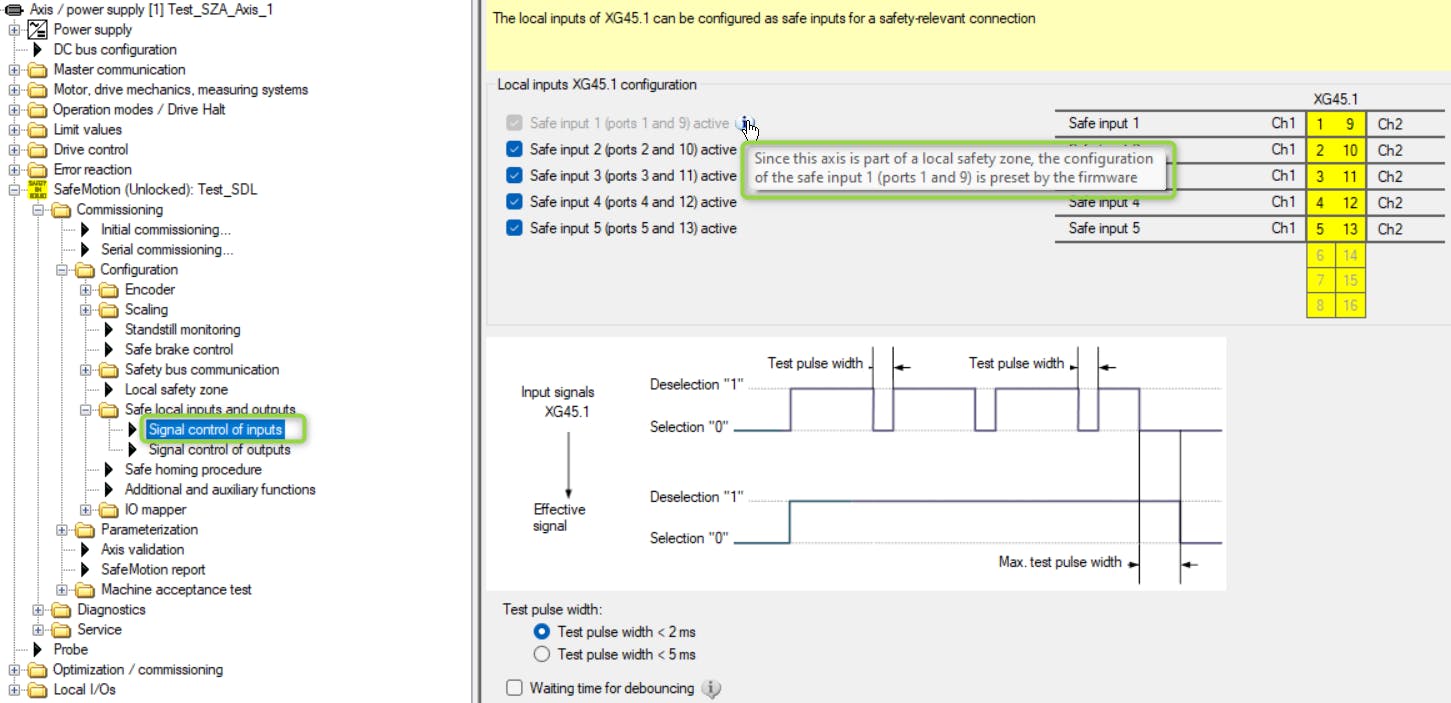
Task: Click the Commissioning folder icon
Action: pyautogui.click(x=62, y=210)
